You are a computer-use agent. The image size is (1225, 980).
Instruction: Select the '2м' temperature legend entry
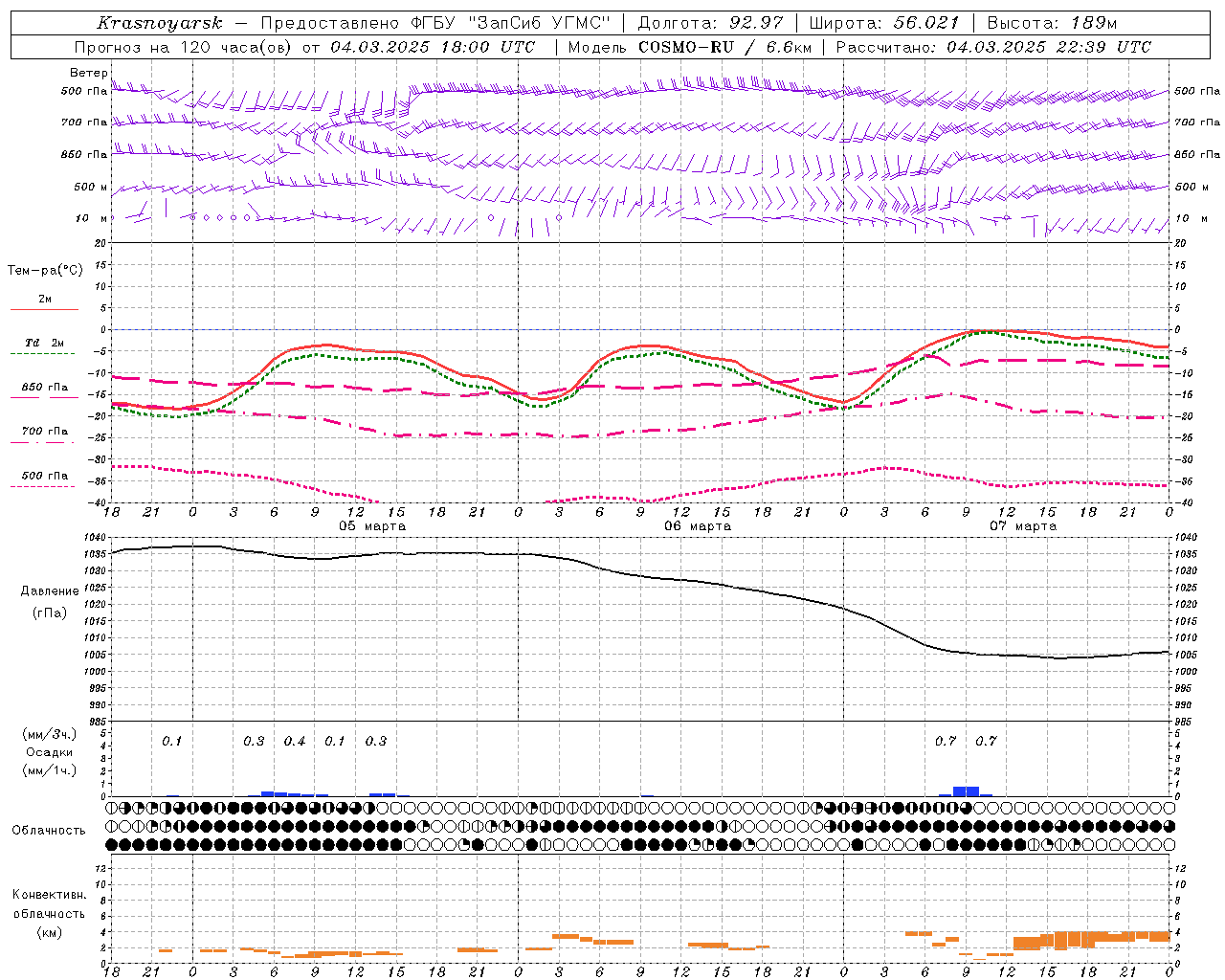click(45, 300)
